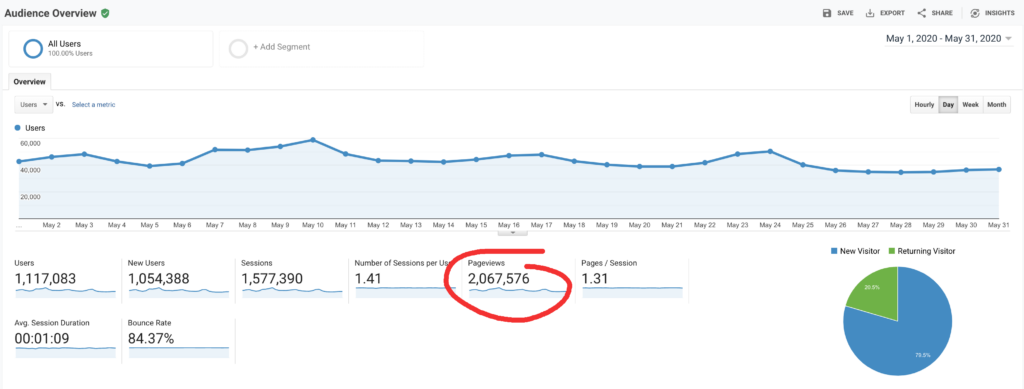Set the chart granularity to Week
1024x389 pixels.
pyautogui.click(x=970, y=104)
